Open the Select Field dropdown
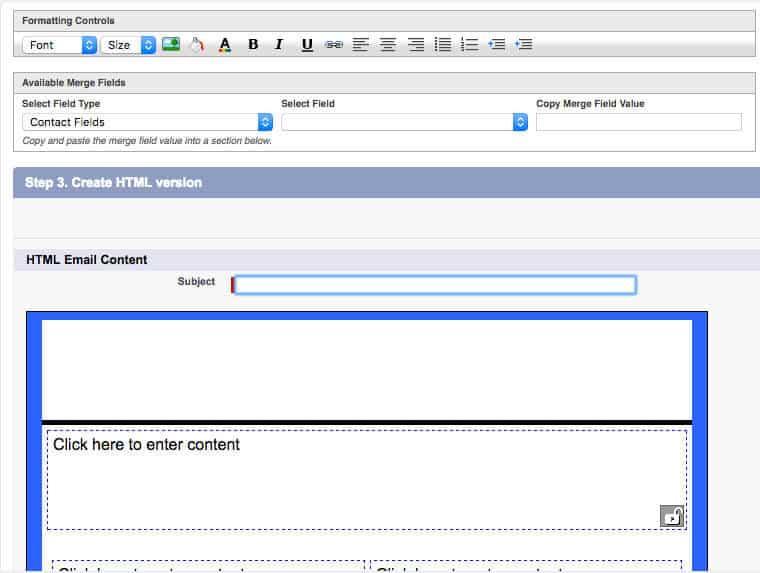This screenshot has height=573, width=760. pos(405,122)
